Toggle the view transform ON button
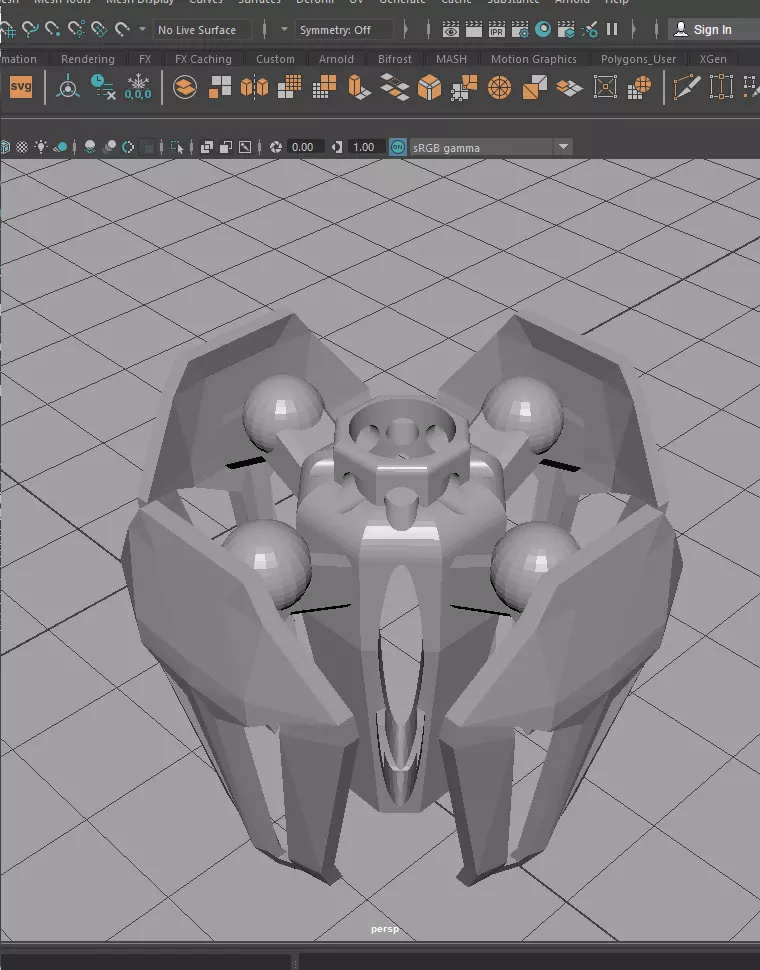This screenshot has height=970, width=760. point(398,147)
